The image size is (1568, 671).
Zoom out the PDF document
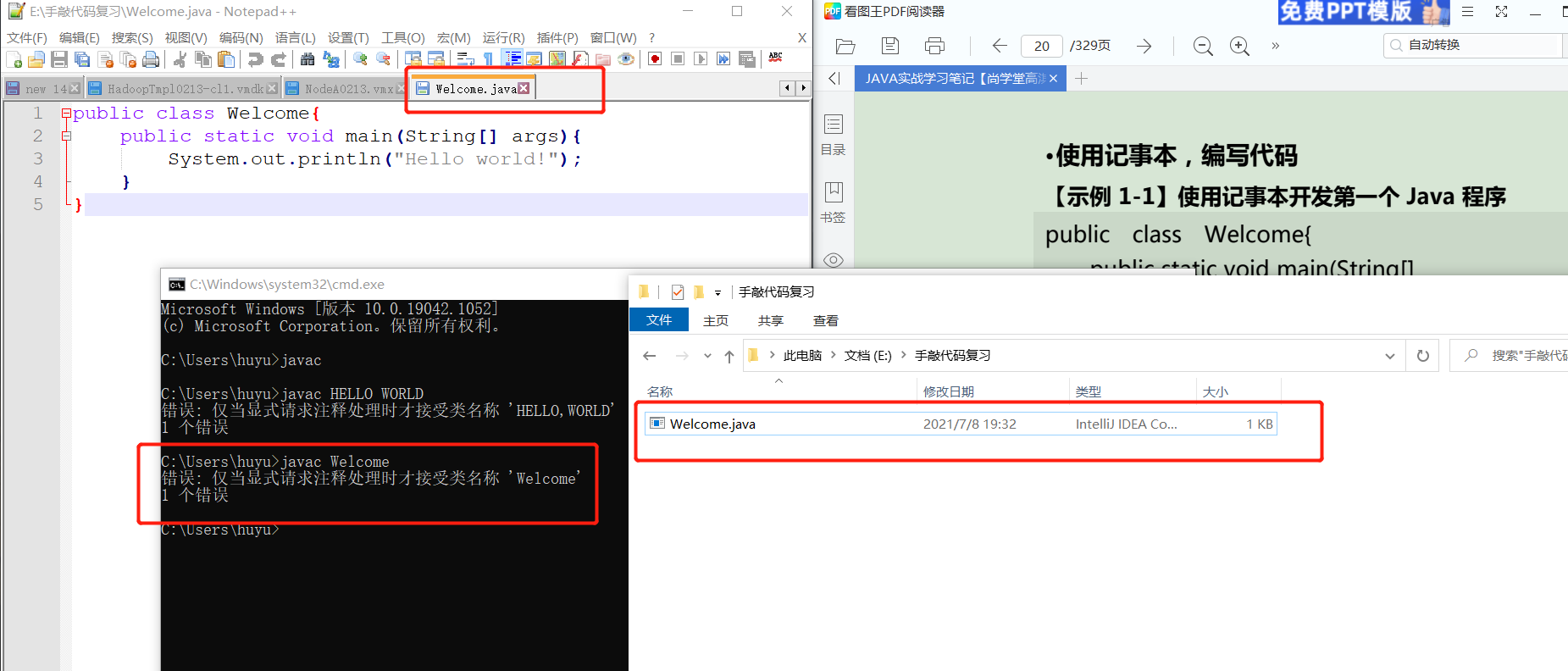(x=1203, y=46)
